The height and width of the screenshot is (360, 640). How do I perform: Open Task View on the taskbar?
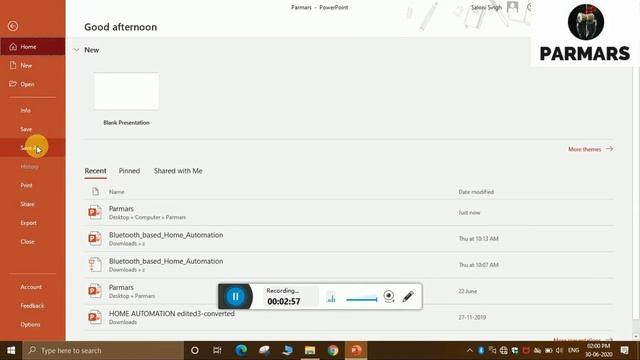tap(217, 351)
